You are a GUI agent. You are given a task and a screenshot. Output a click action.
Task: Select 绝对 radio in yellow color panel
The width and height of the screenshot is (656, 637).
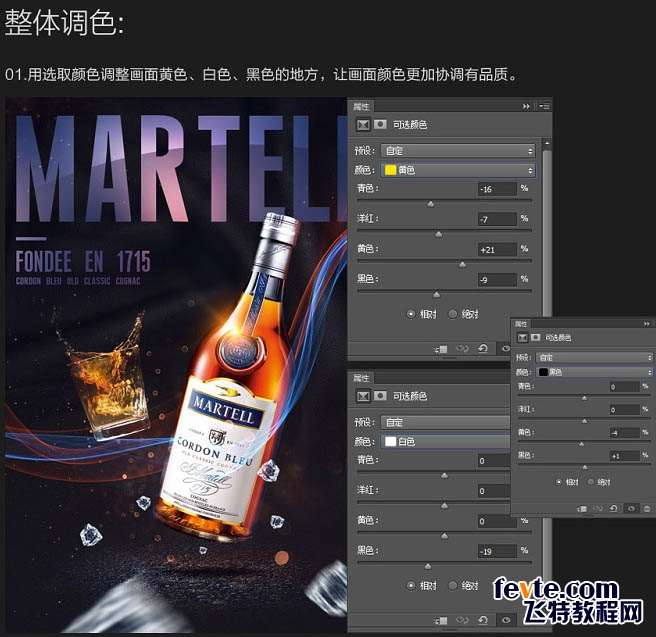[452, 314]
